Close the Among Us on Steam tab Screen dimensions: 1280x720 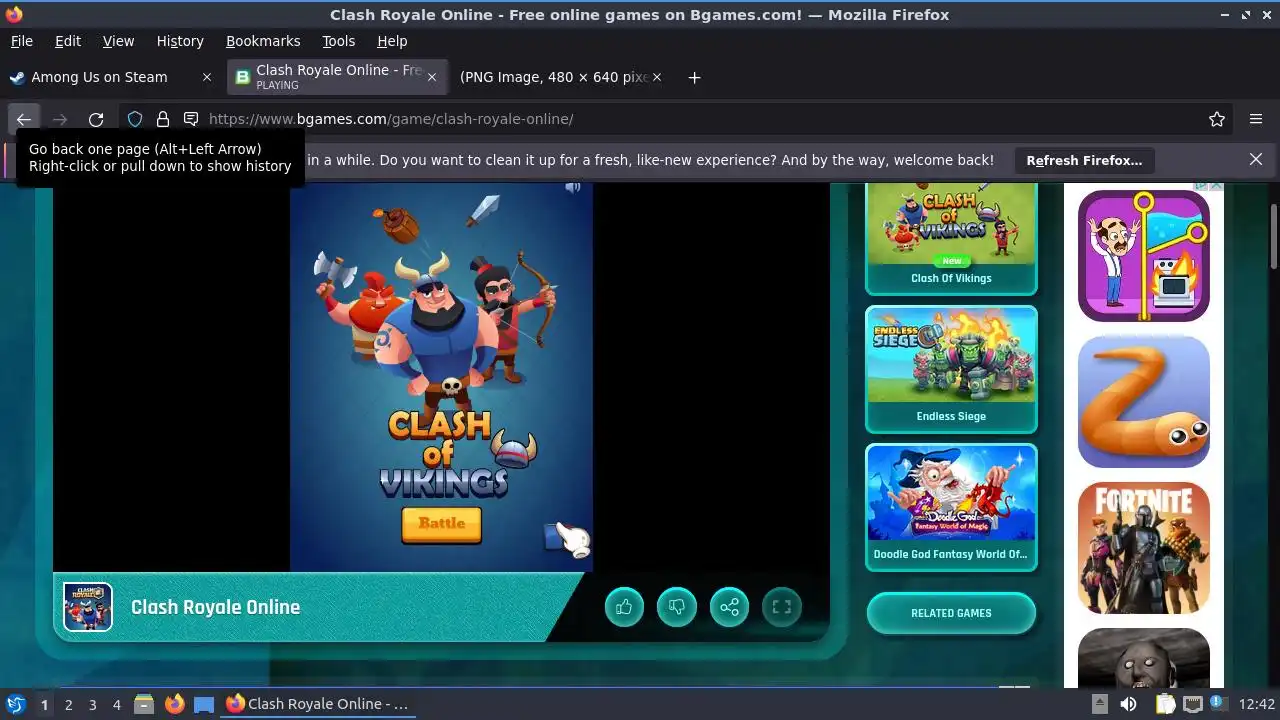207,77
